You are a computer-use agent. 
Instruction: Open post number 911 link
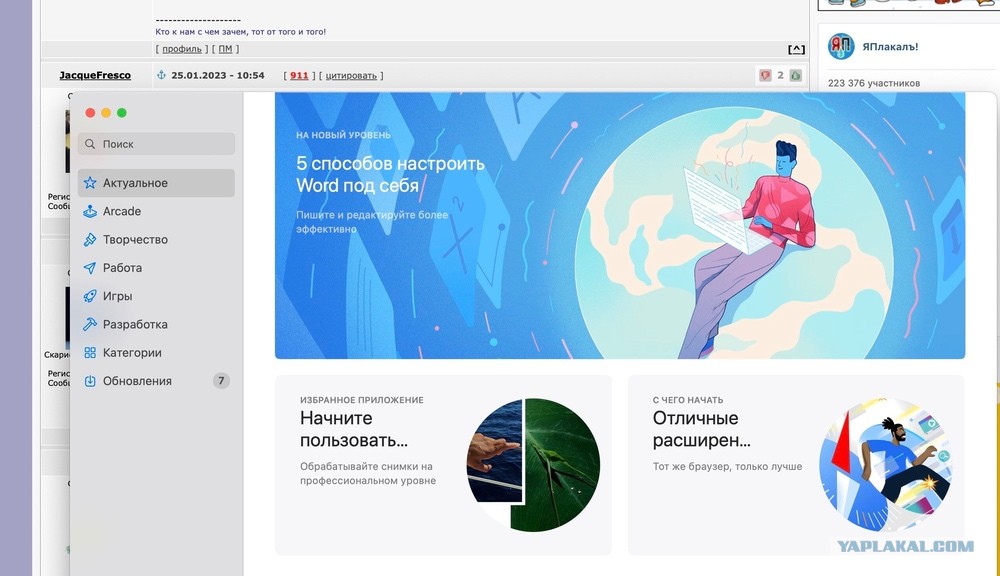(299, 75)
